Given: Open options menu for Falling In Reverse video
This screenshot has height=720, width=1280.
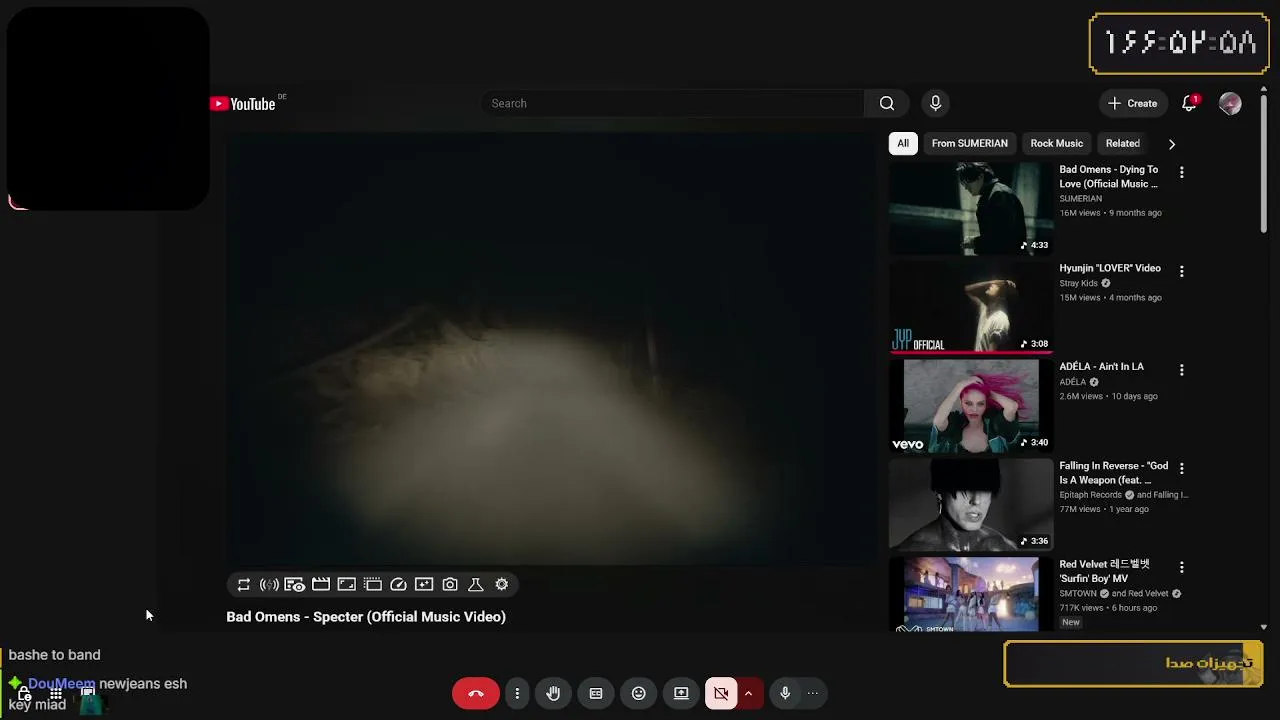Looking at the screenshot, I should [x=1182, y=468].
